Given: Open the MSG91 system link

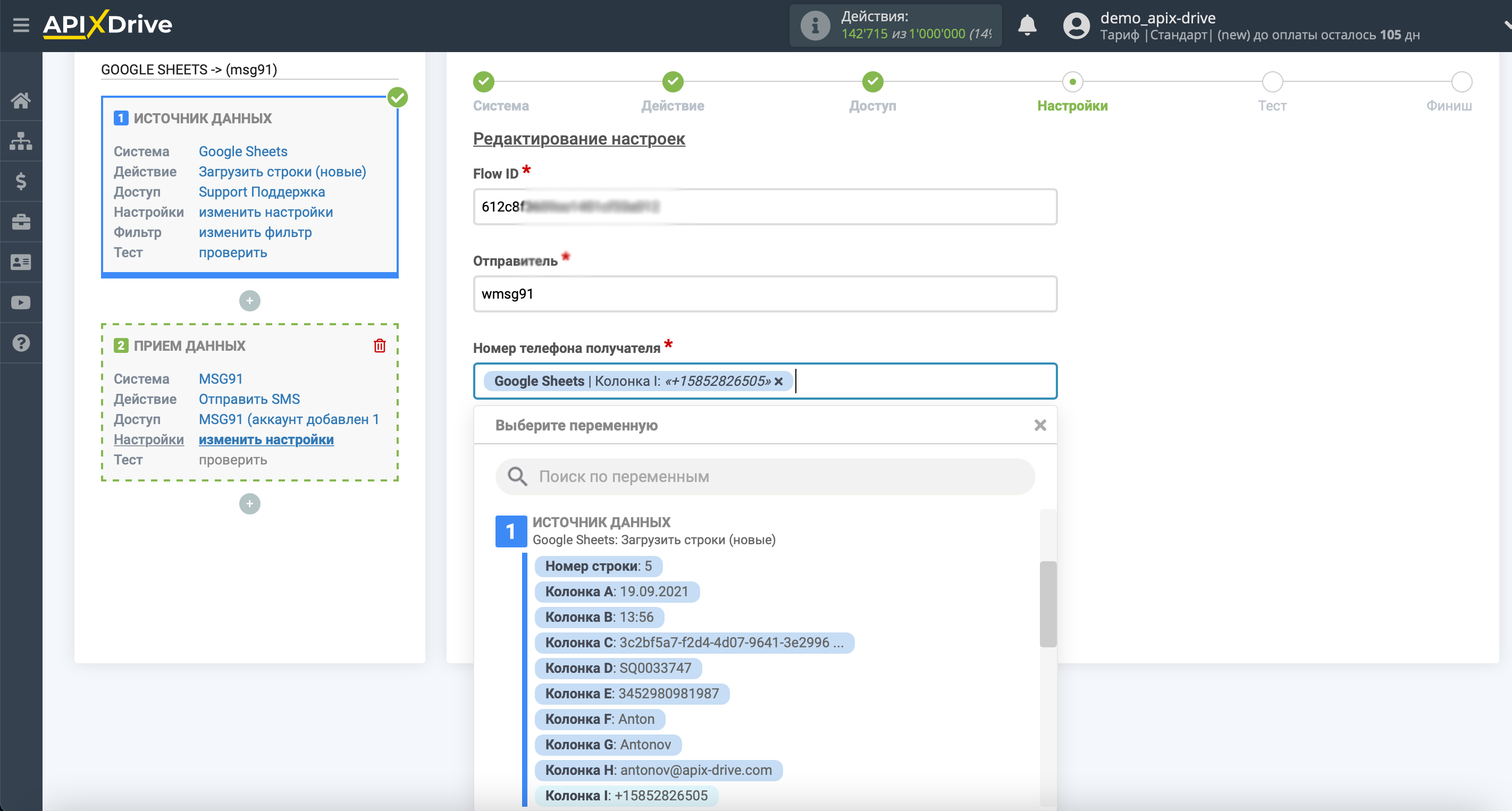Looking at the screenshot, I should (221, 379).
